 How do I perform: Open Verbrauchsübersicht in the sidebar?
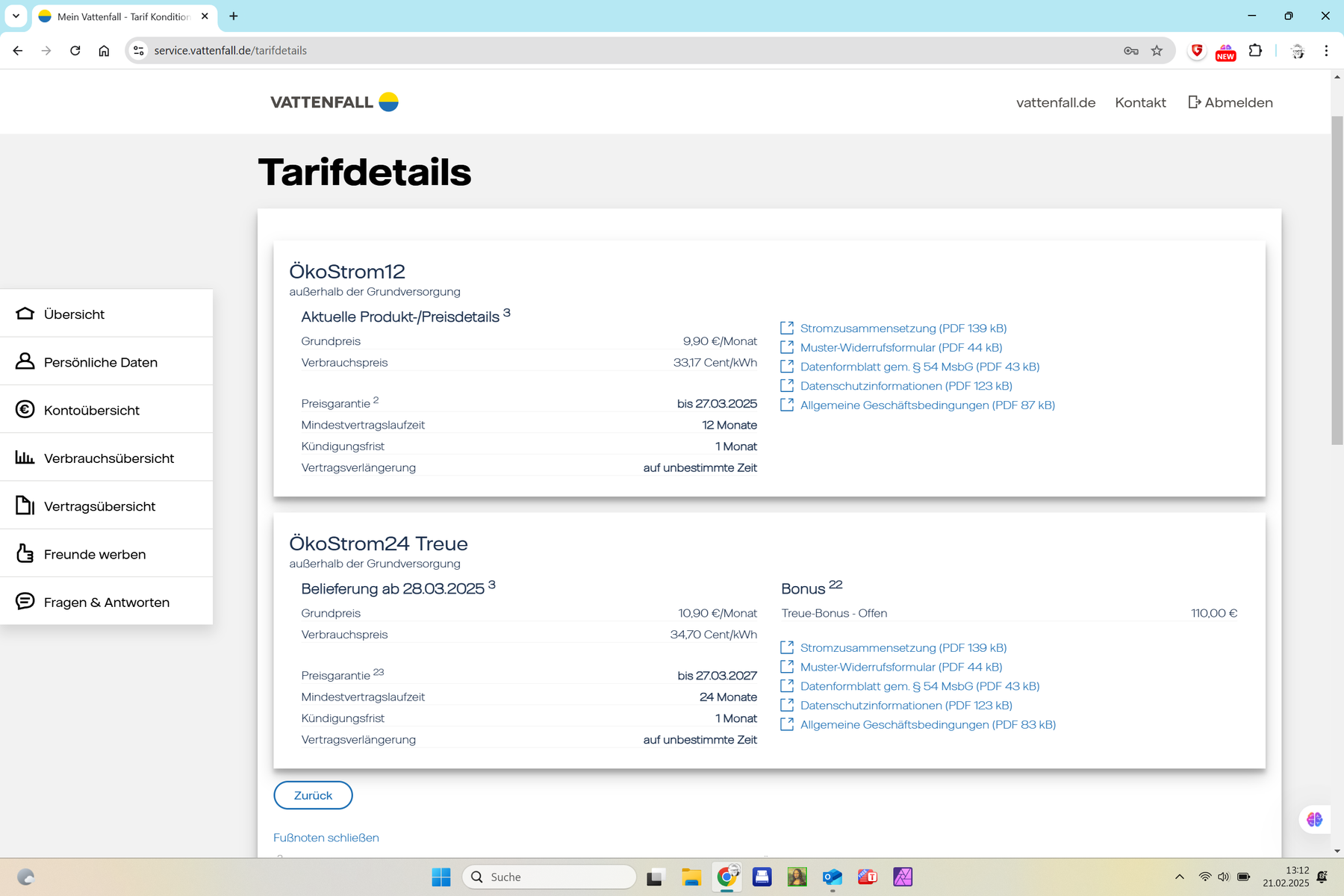pyautogui.click(x=106, y=458)
